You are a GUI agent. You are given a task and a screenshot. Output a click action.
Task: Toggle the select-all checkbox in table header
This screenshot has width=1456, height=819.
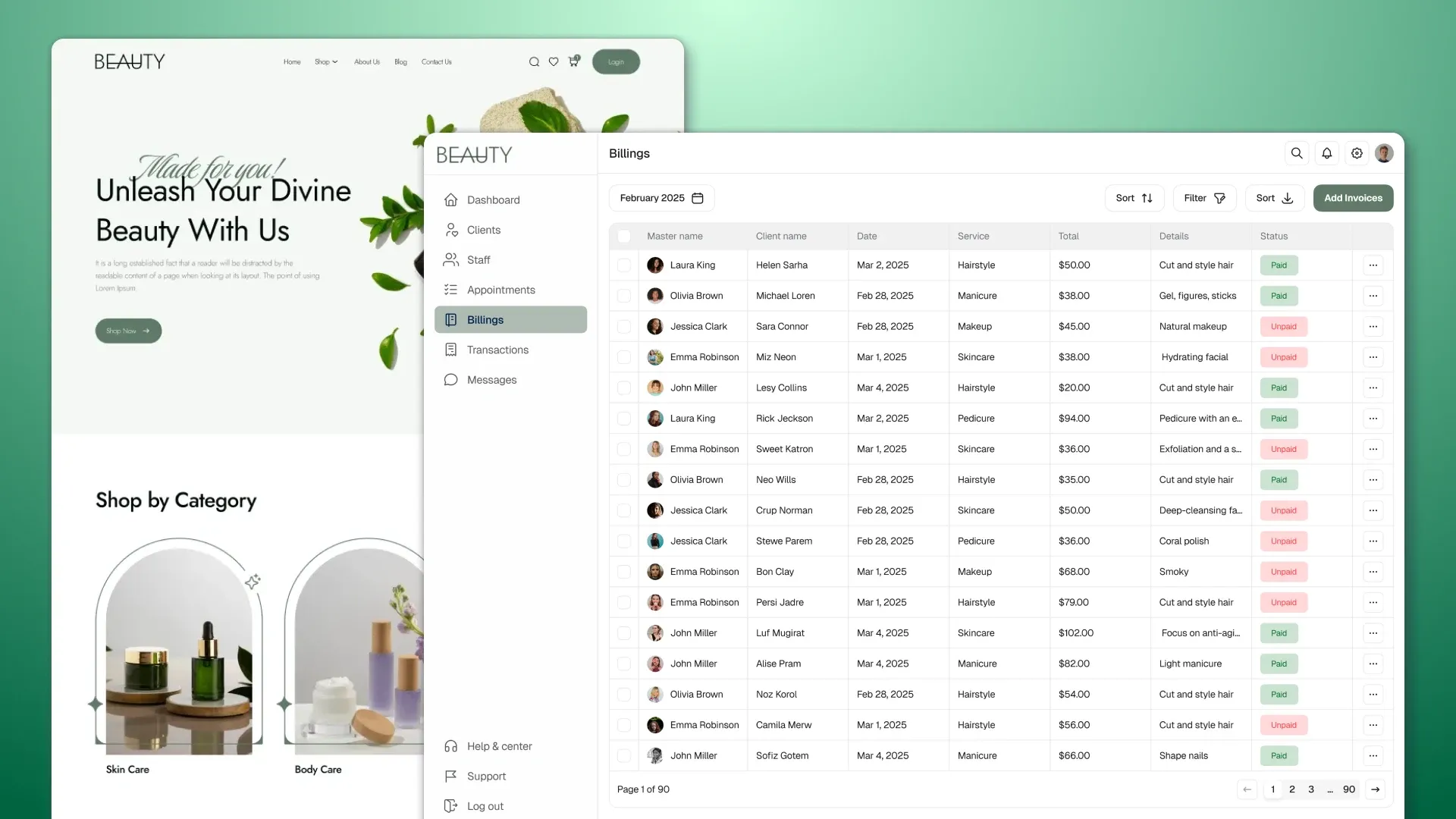point(623,237)
